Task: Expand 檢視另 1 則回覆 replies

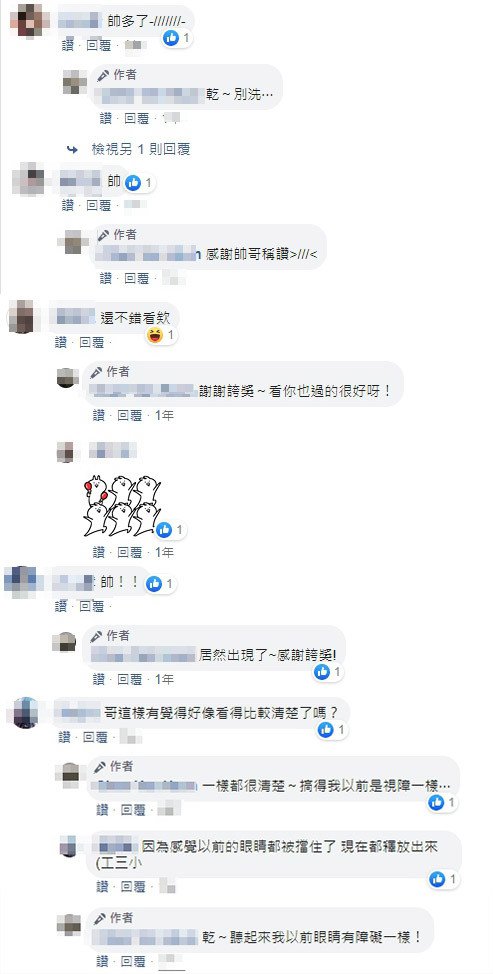Action: tap(140, 149)
